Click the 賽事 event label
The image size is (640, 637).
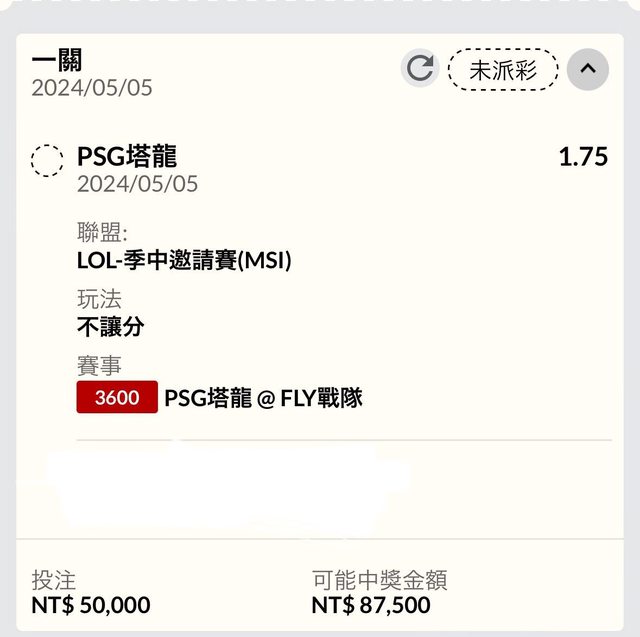tap(99, 366)
